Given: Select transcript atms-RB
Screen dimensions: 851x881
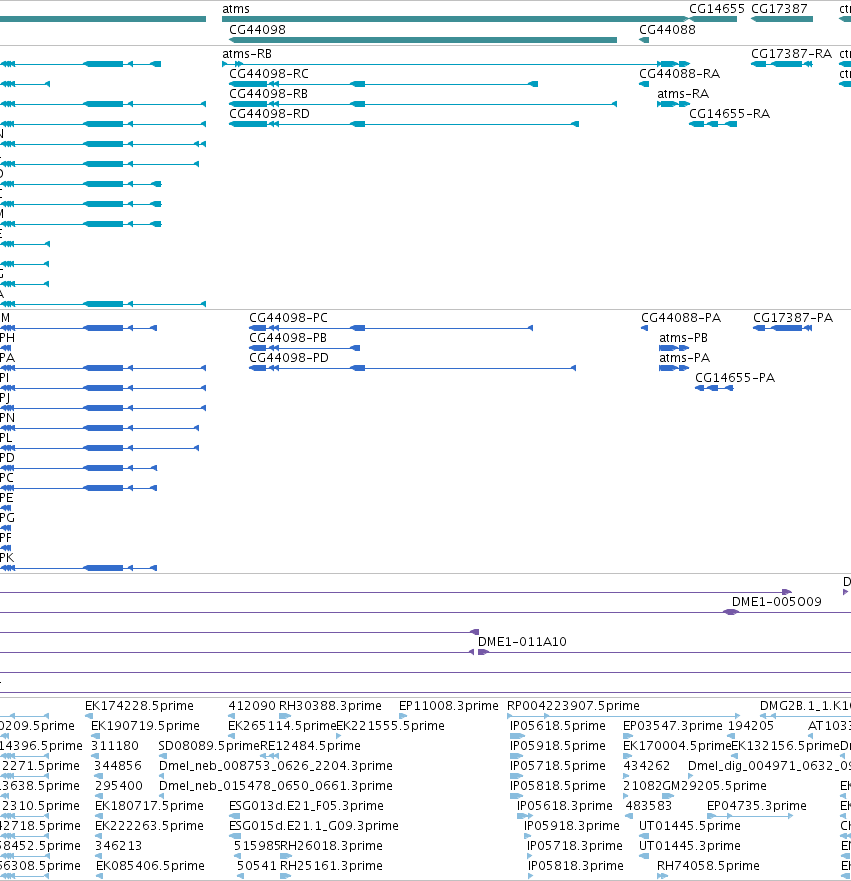Looking at the screenshot, I should tap(456, 64).
